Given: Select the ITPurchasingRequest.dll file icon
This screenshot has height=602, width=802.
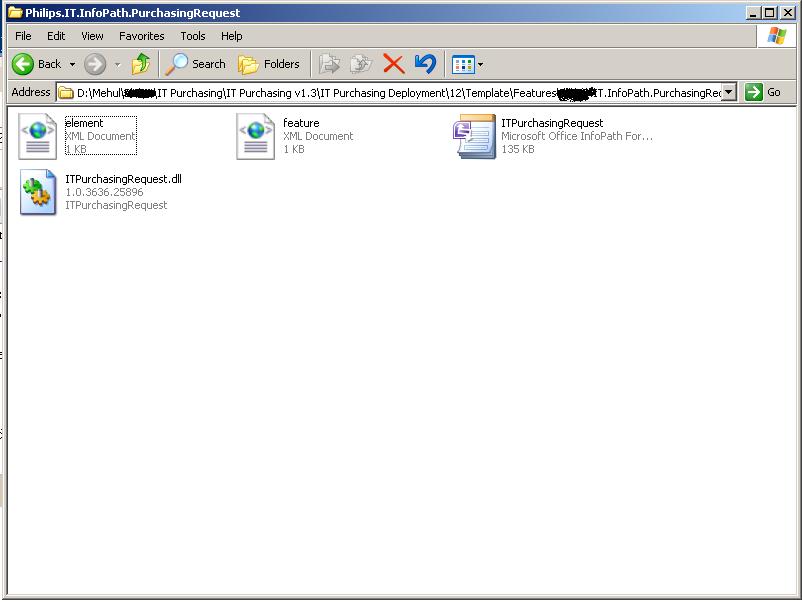Looking at the screenshot, I should pos(38,192).
